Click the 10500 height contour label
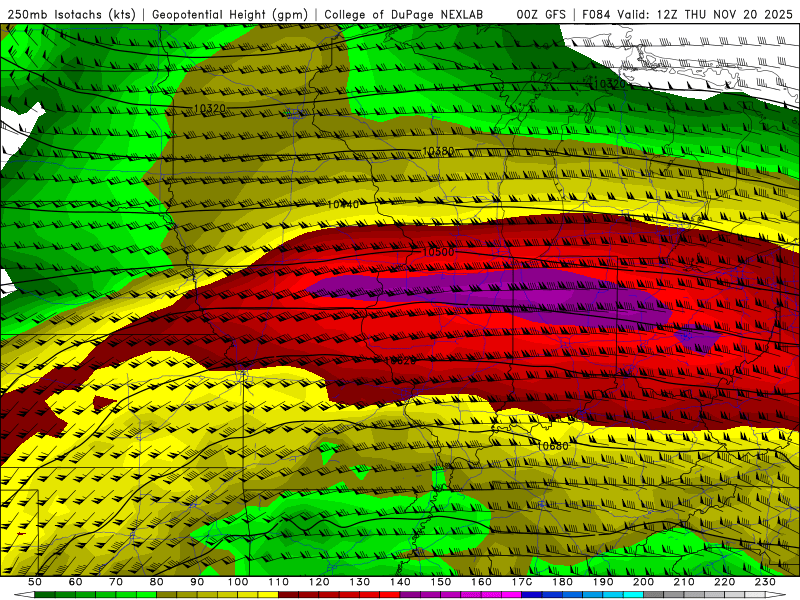800x600 pixels. (438, 252)
